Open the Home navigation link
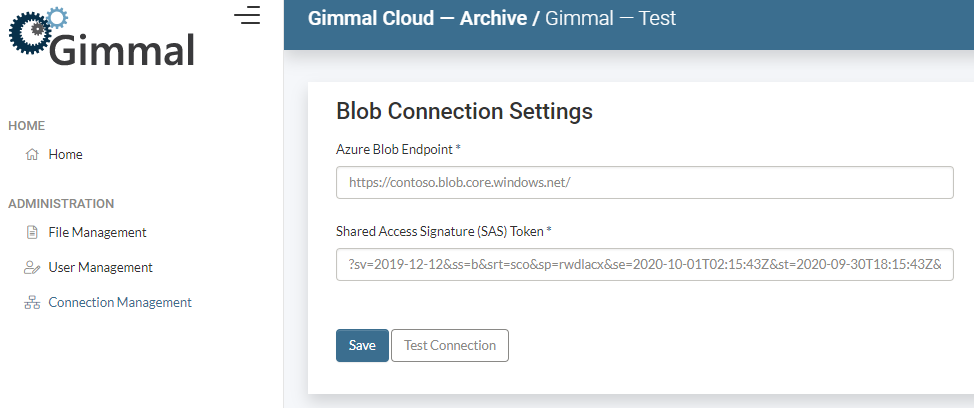This screenshot has width=974, height=408. (65, 155)
